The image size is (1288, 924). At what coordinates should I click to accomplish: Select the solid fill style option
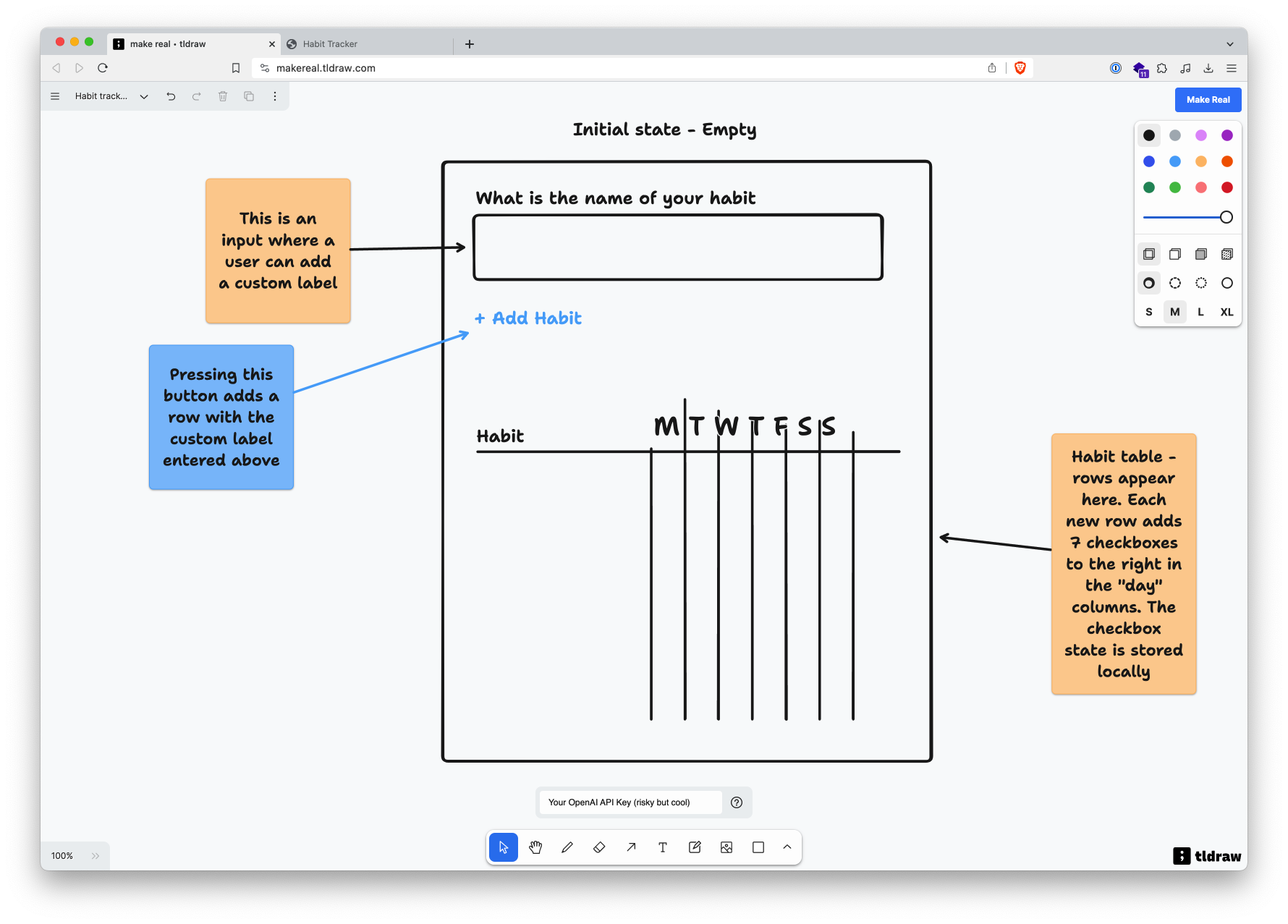point(1200,254)
